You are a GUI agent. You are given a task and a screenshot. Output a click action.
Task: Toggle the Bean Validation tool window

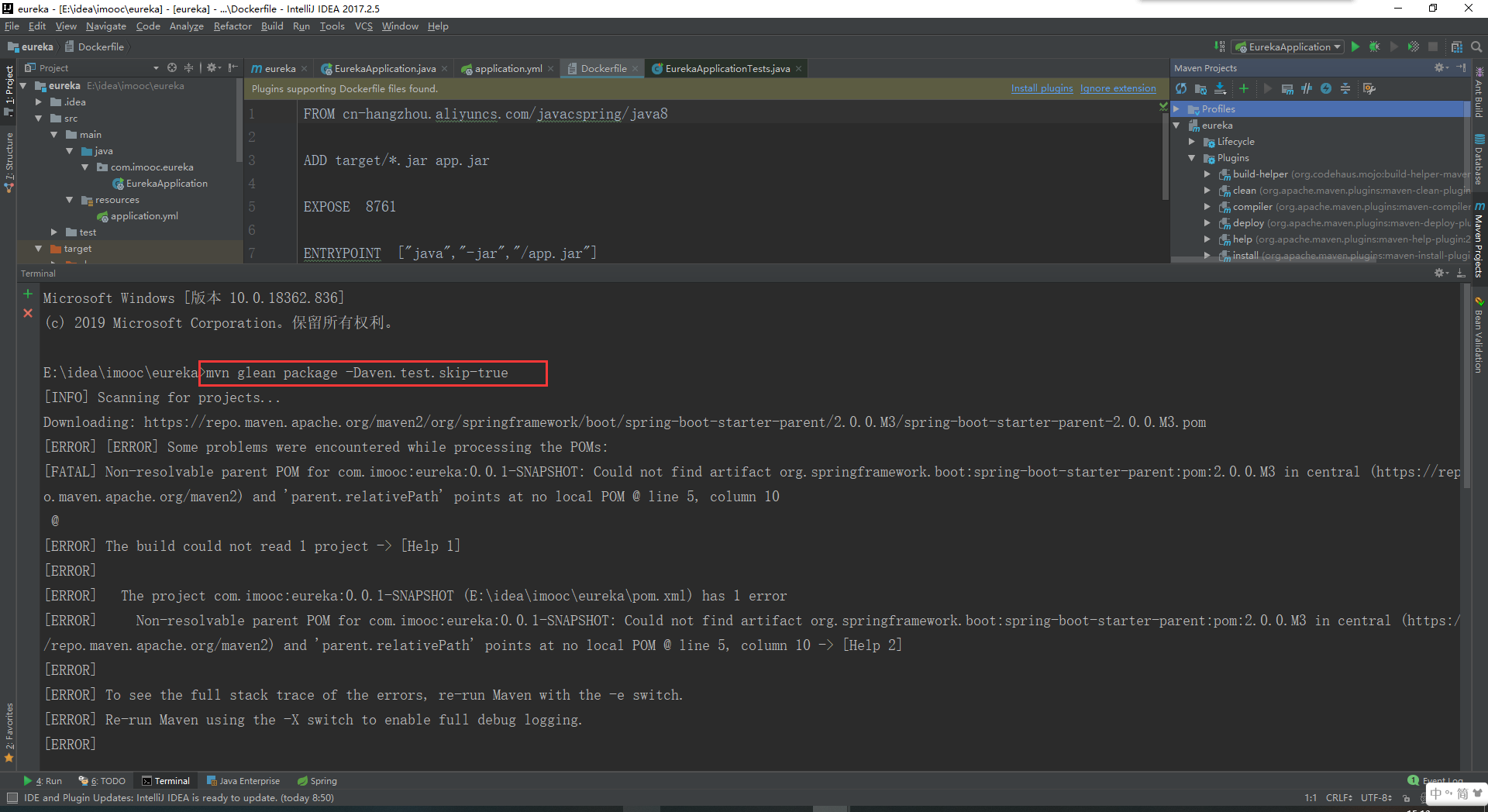pos(1479,335)
